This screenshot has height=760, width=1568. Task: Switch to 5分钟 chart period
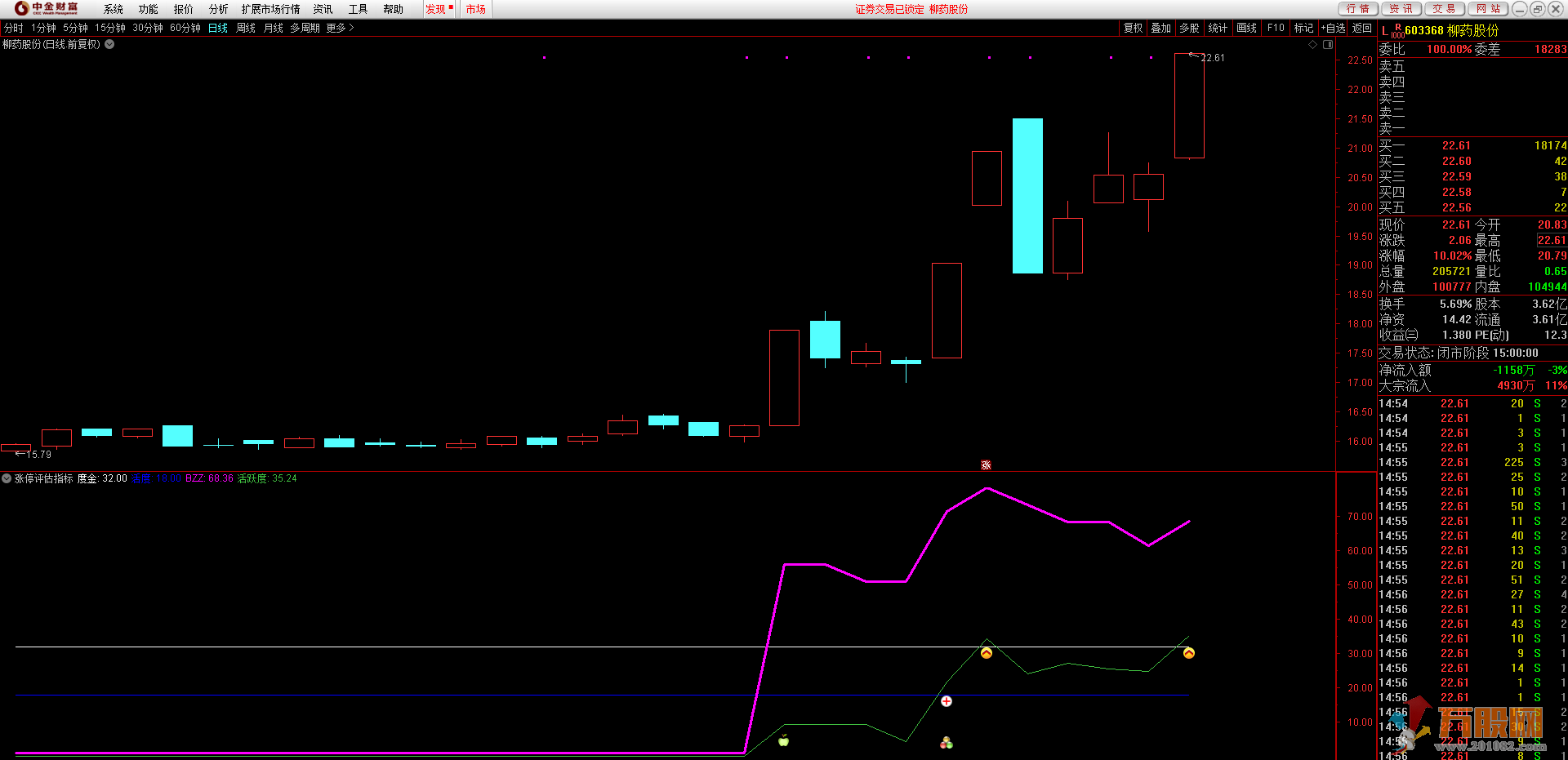click(x=76, y=28)
